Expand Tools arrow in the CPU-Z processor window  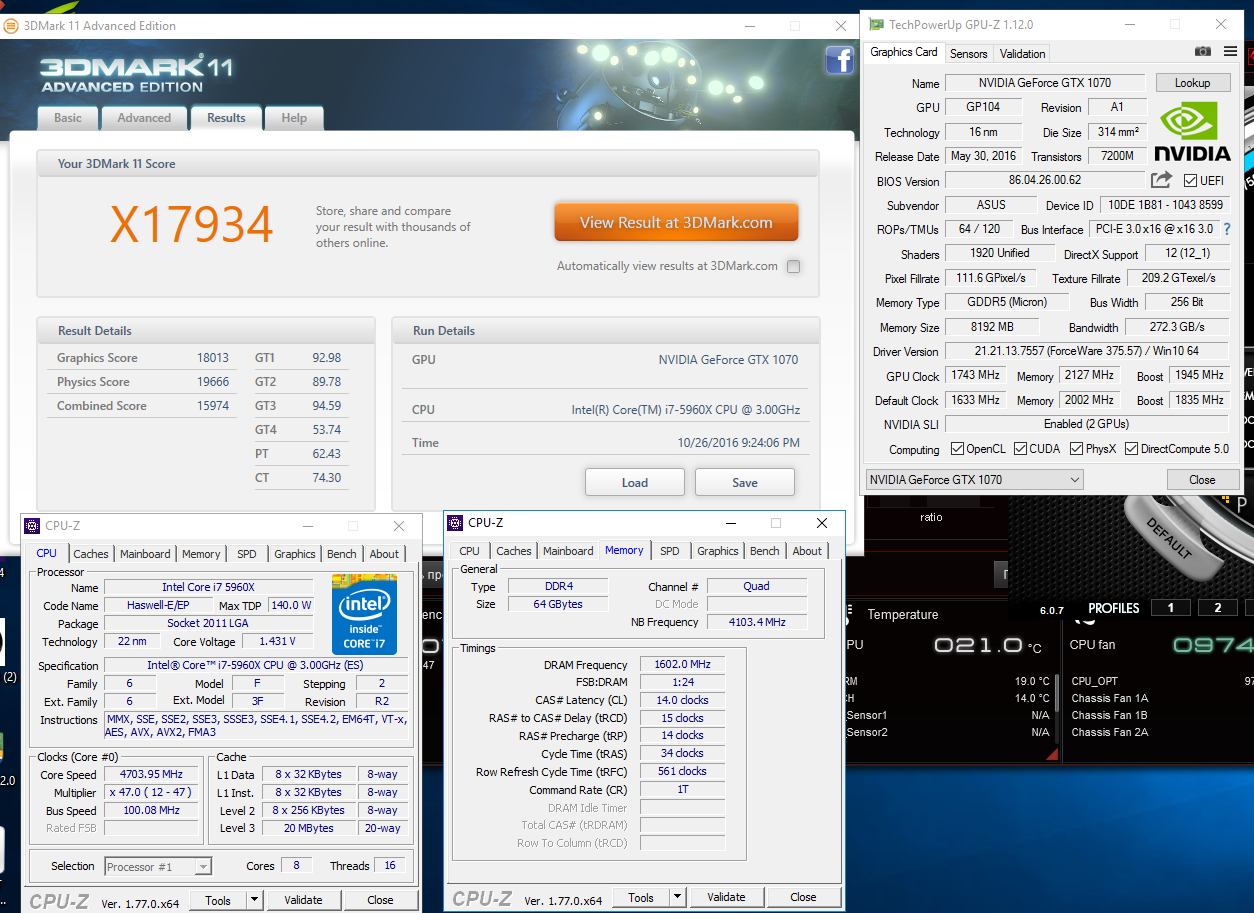pos(255,900)
